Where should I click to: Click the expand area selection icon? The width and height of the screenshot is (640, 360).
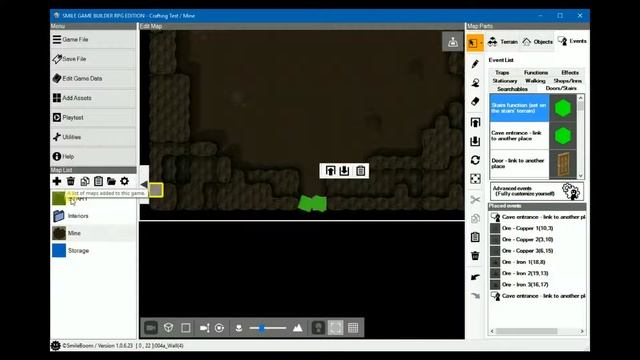click(475, 179)
